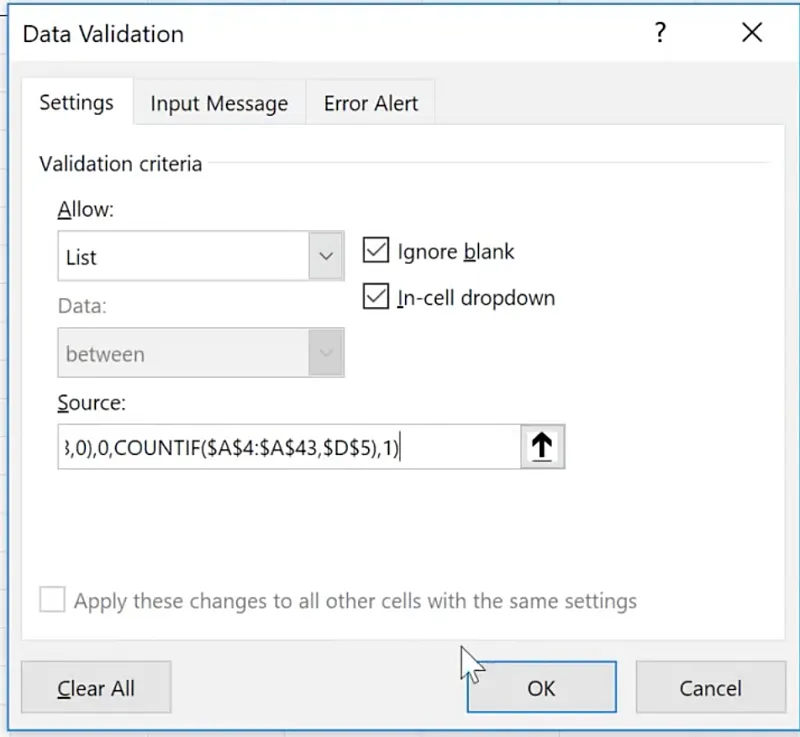Click the greyed arrow on the Data combo box
Screen dimensions: 800x737
[x=325, y=354]
